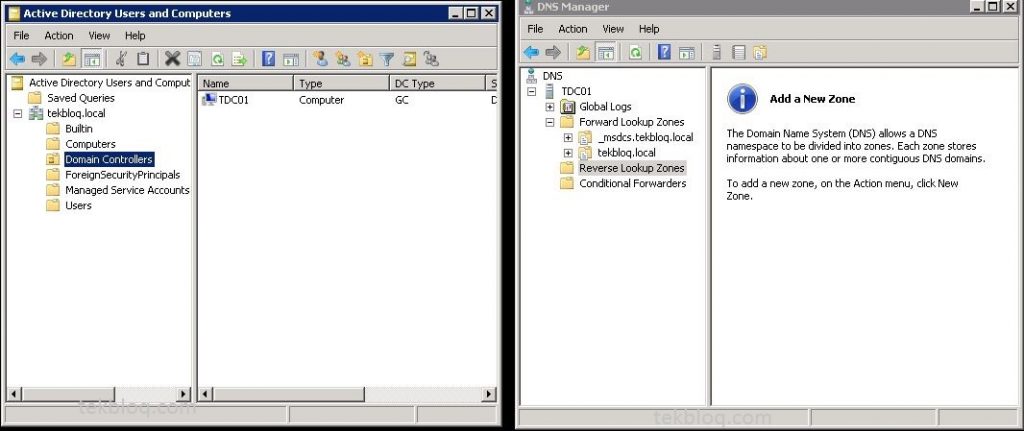The width and height of the screenshot is (1024, 431).
Task: Toggle console tree button in DNS Manager toolbar
Action: (x=606, y=52)
